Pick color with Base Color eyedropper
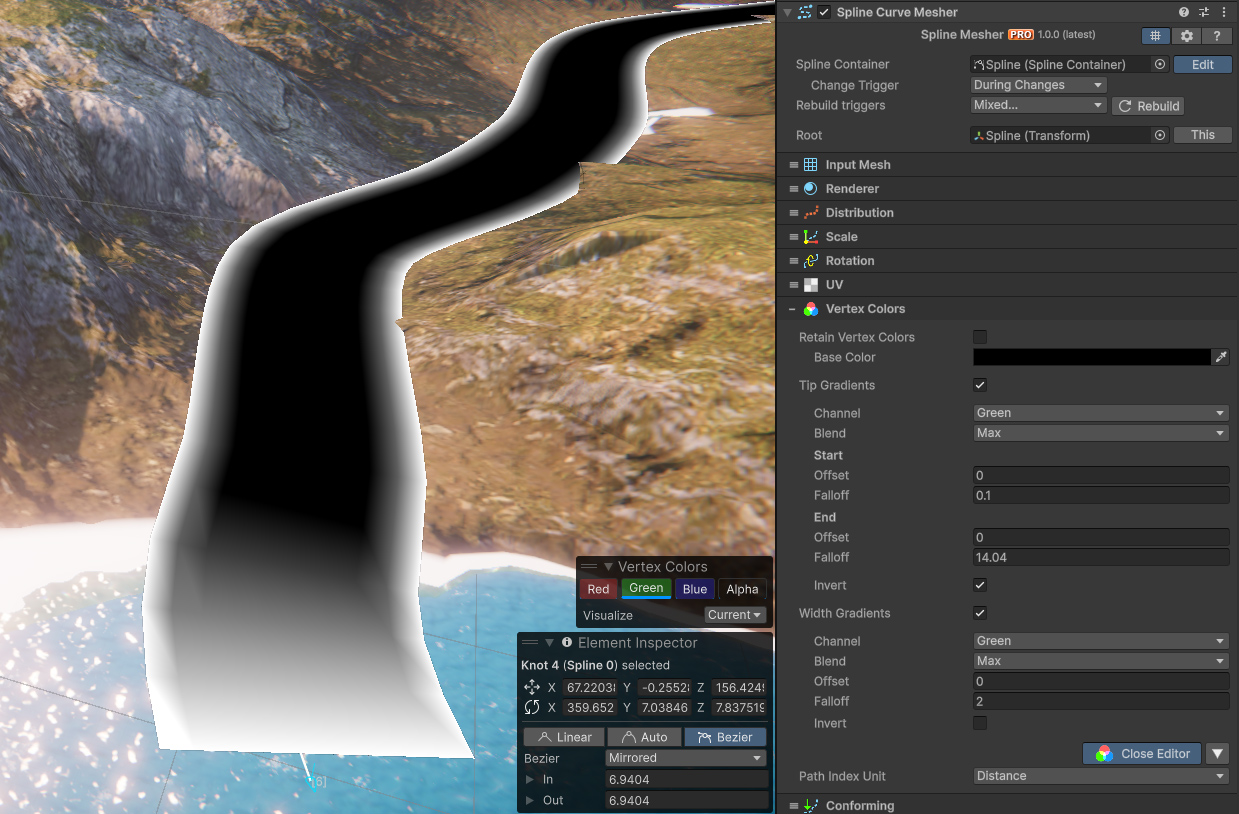 click(1221, 357)
